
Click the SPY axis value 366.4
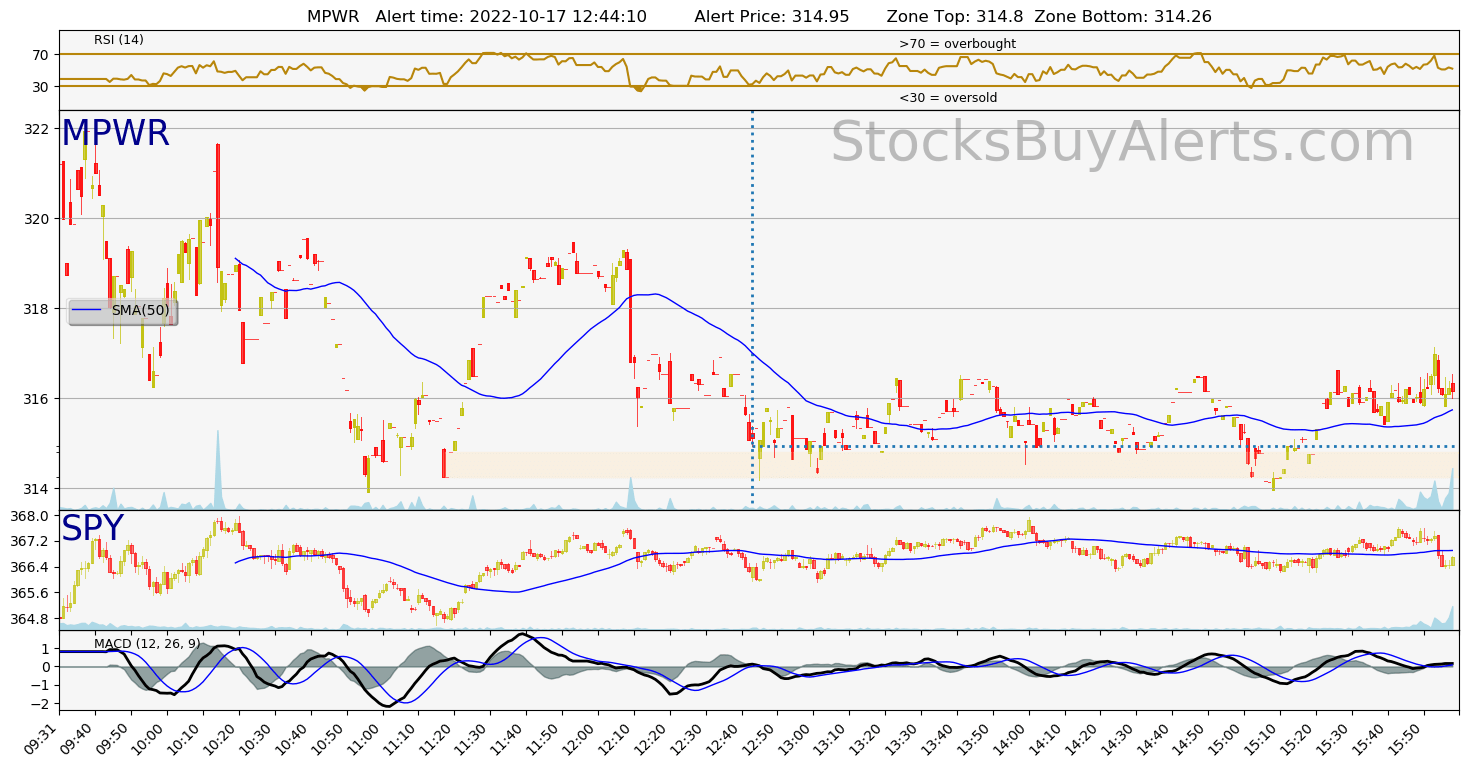pos(30,567)
